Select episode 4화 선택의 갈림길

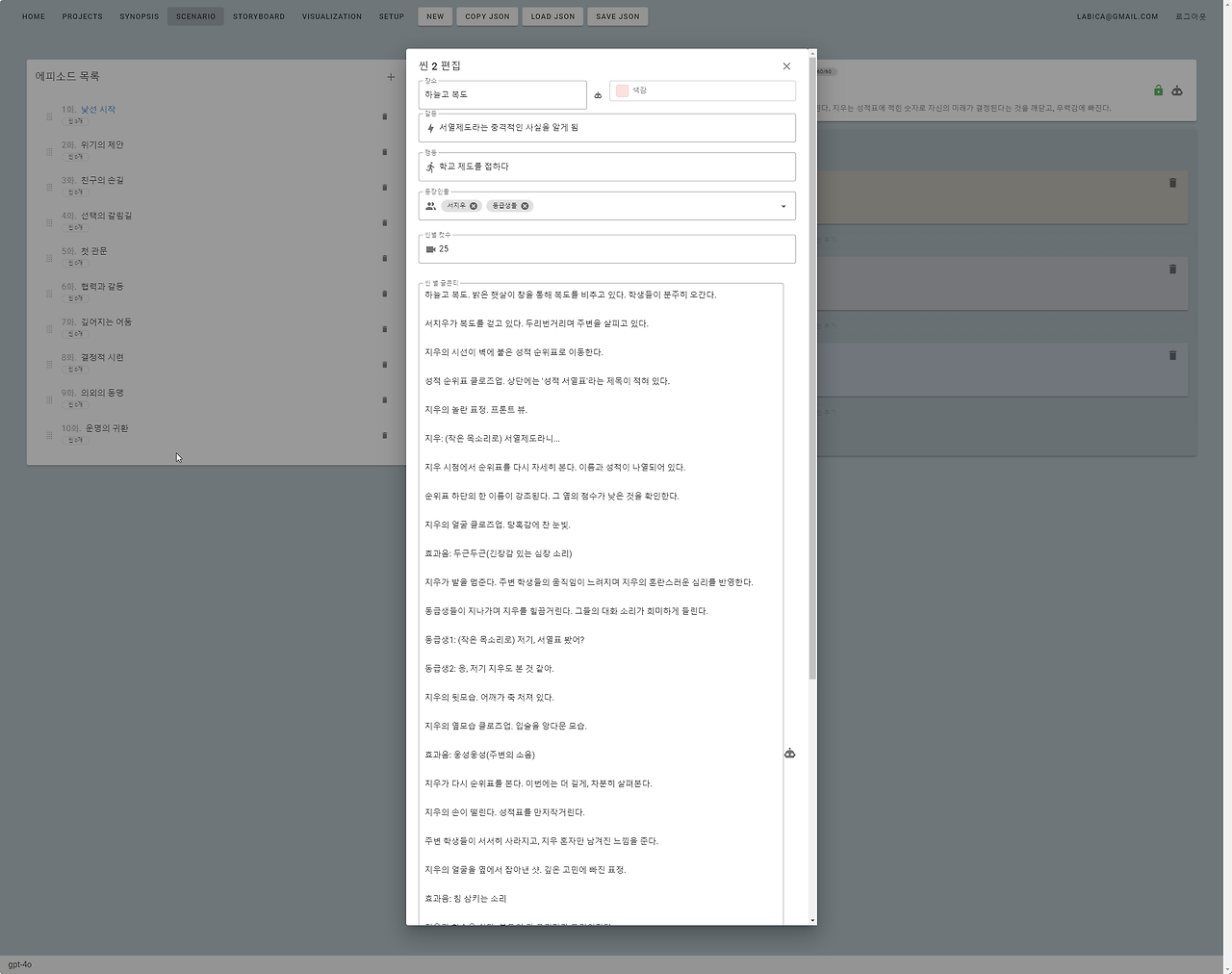point(97,216)
